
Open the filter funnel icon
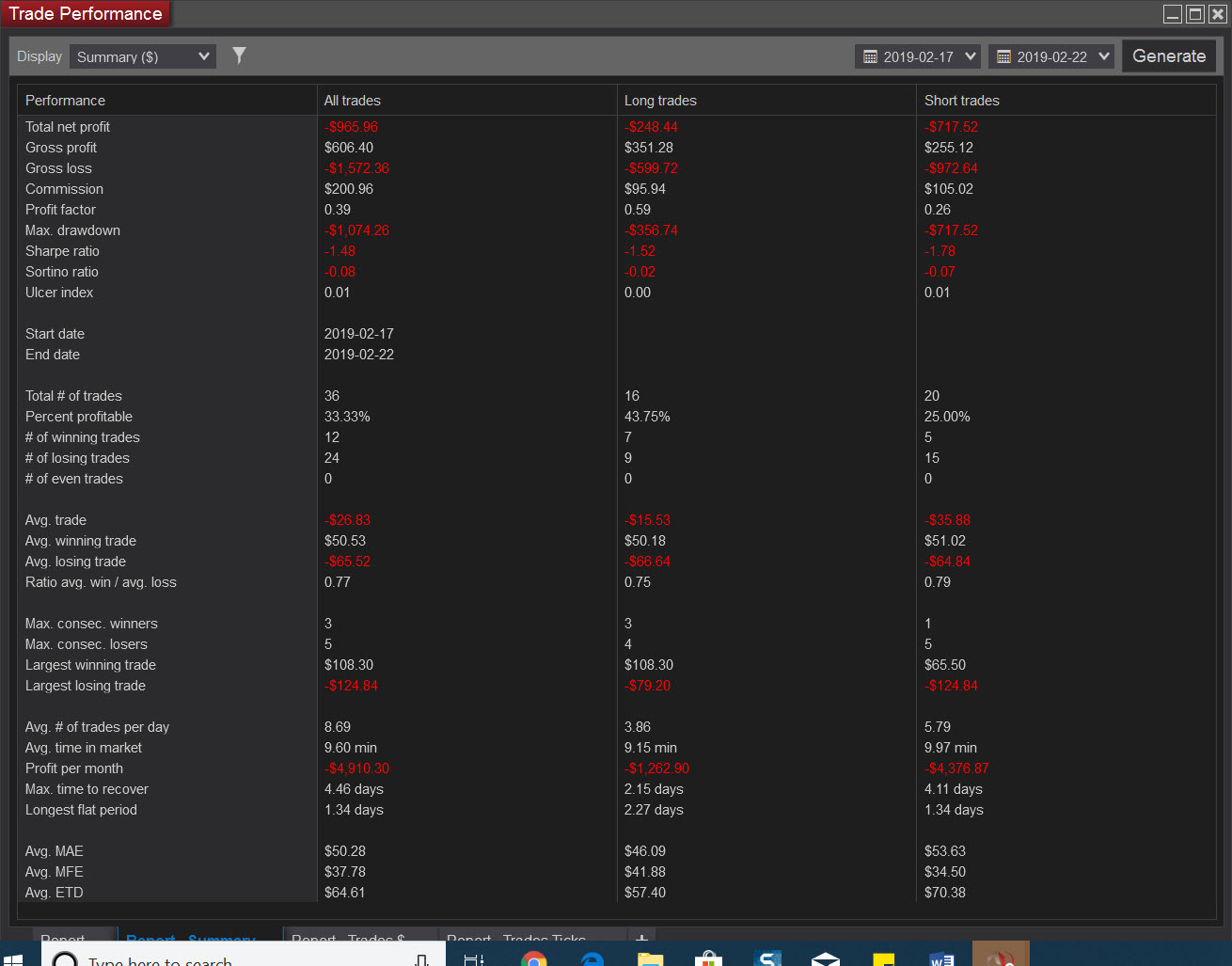tap(239, 55)
